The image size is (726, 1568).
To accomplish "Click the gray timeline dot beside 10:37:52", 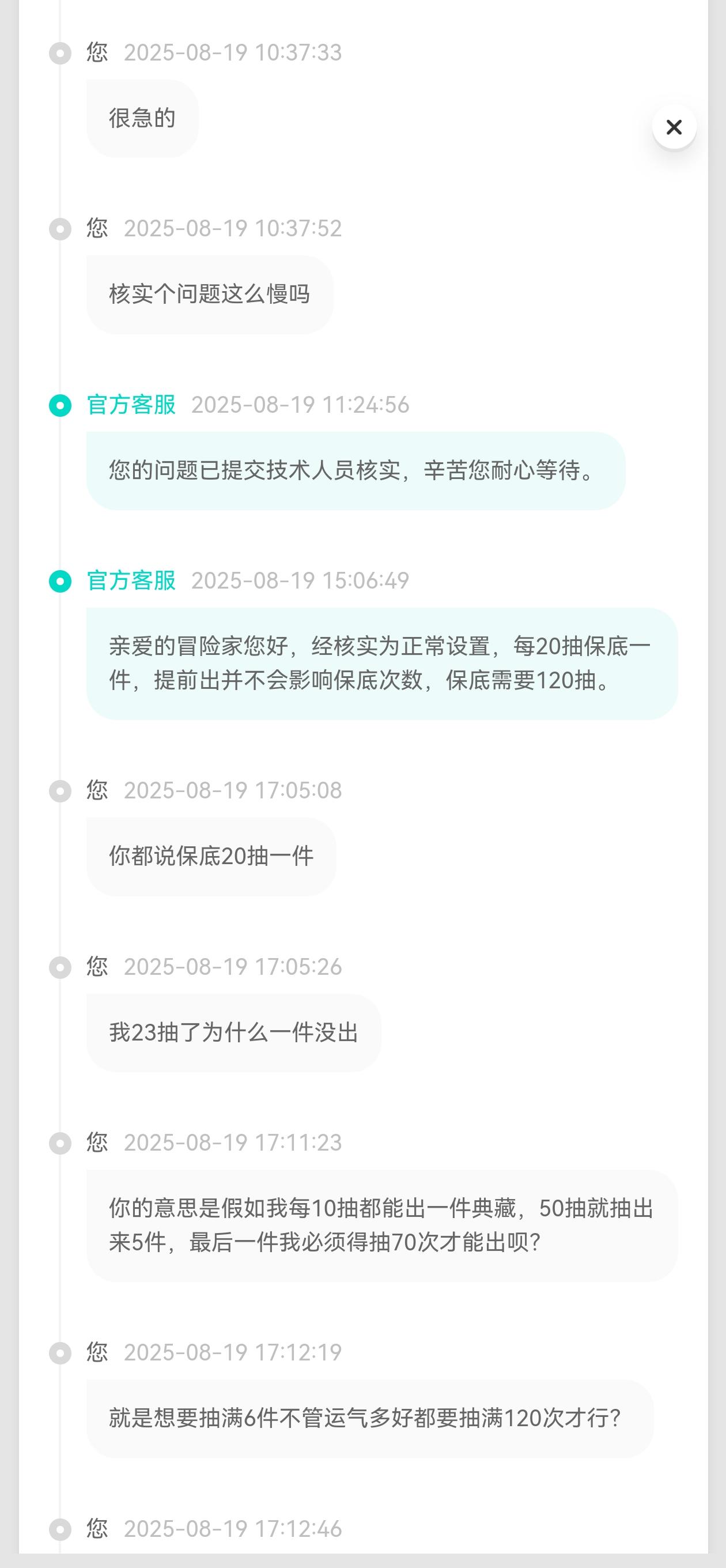I will point(60,229).
